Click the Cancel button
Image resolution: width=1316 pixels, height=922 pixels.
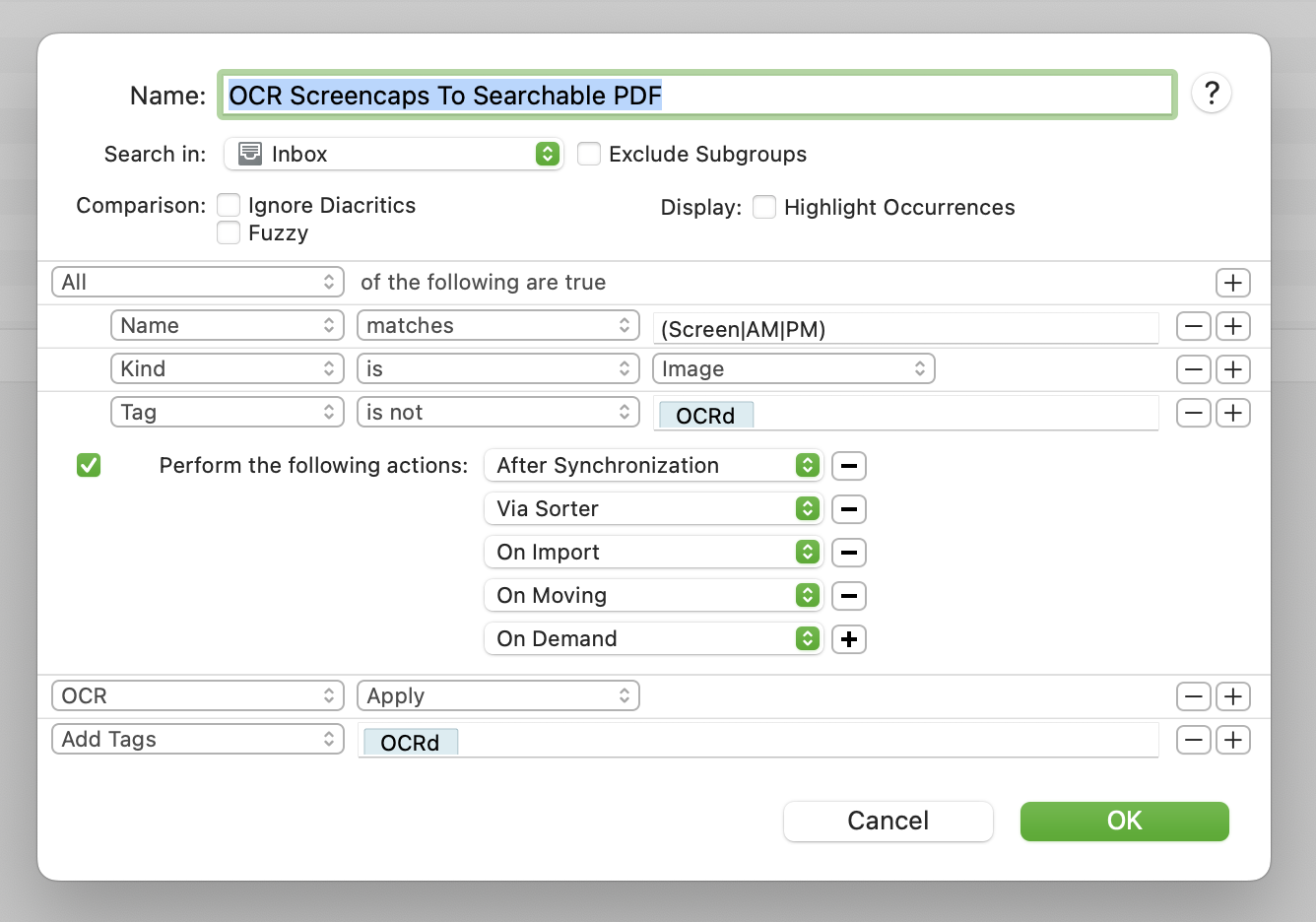point(888,822)
